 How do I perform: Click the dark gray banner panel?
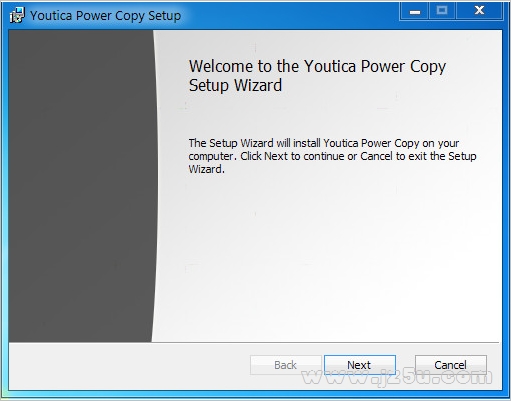click(80, 186)
